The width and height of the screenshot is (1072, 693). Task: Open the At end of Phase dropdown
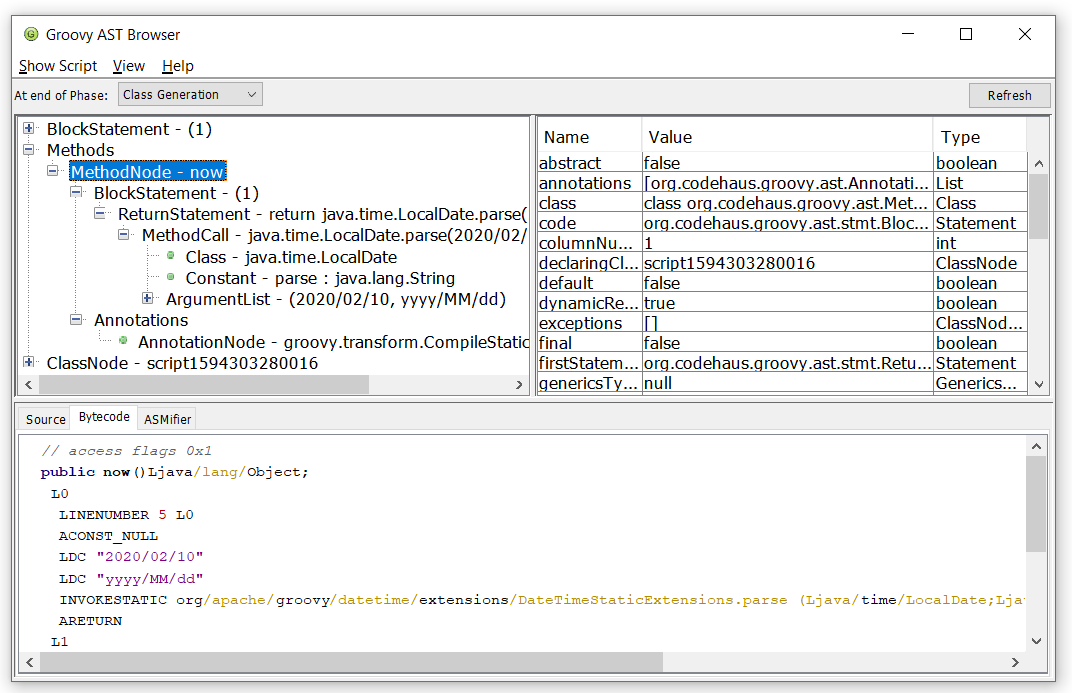pyautogui.click(x=252, y=94)
